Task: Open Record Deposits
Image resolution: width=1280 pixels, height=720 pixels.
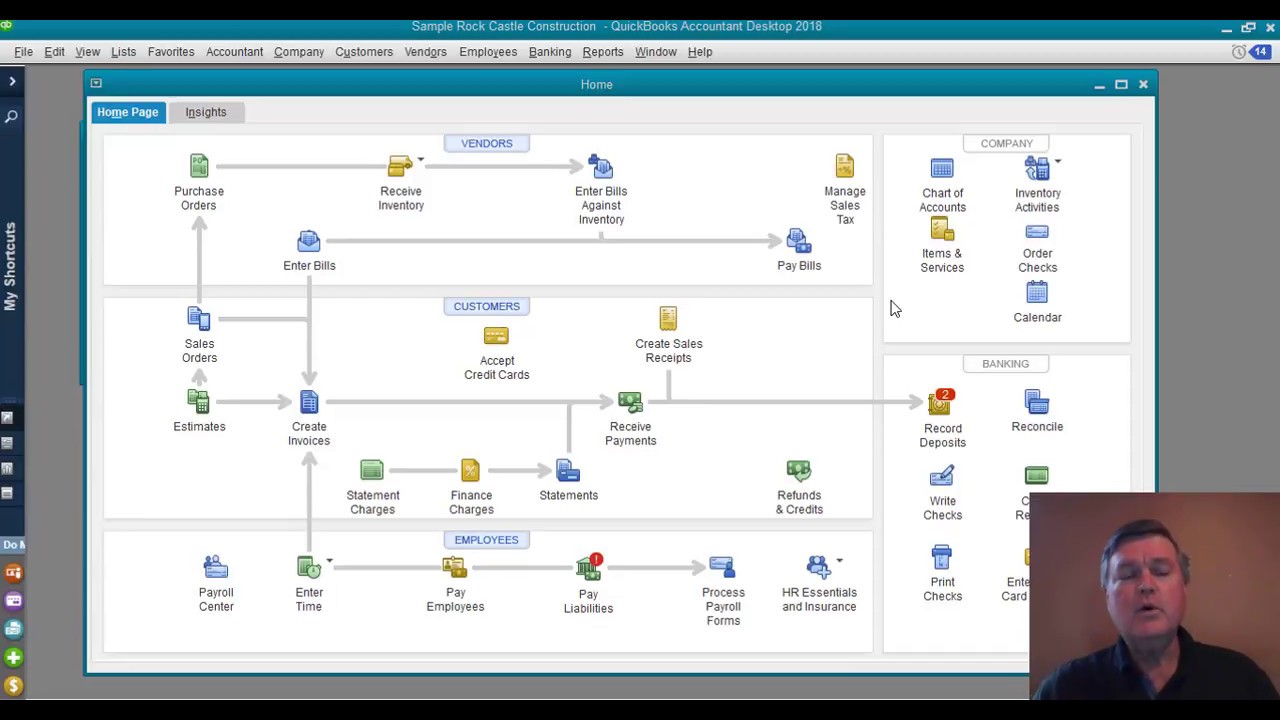Action: coord(942,402)
